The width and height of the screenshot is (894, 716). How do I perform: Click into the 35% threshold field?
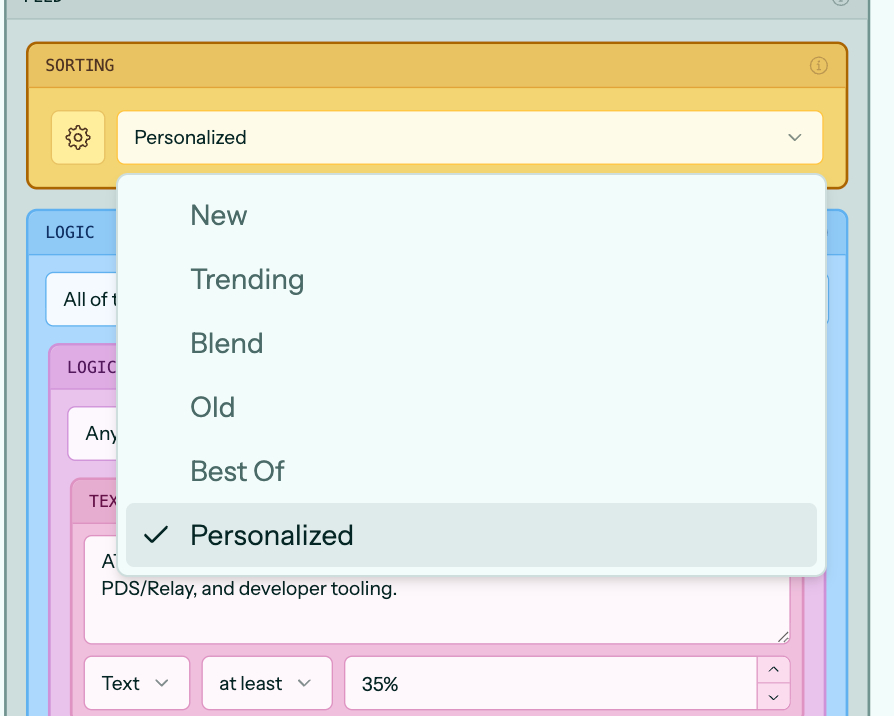[550, 683]
